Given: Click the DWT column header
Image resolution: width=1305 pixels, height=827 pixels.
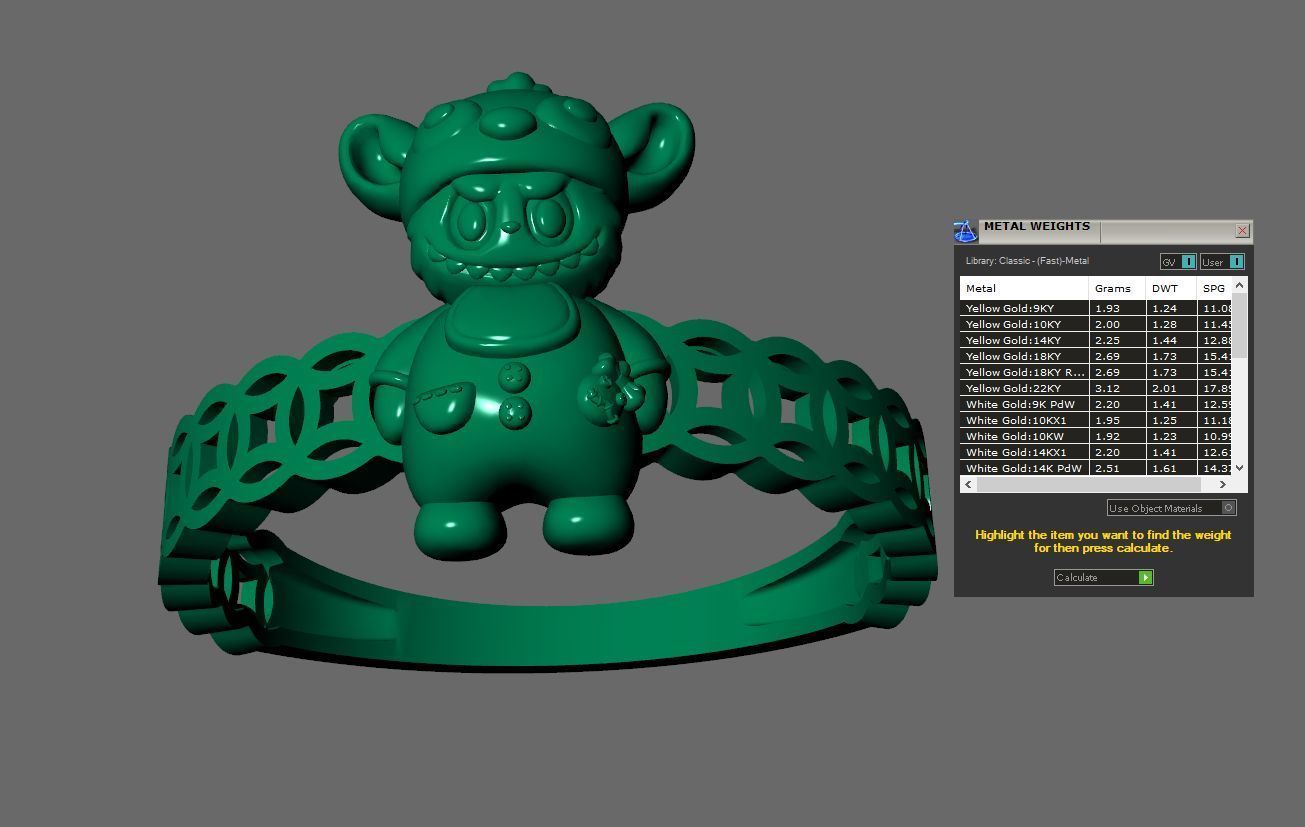Looking at the screenshot, I should point(1171,288).
